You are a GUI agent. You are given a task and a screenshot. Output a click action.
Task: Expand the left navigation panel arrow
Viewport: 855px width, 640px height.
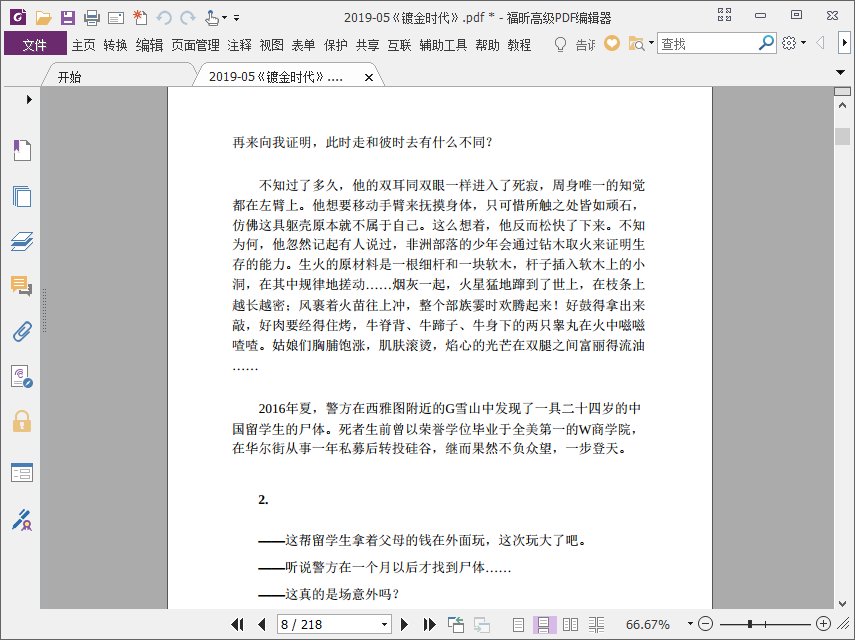(x=29, y=99)
